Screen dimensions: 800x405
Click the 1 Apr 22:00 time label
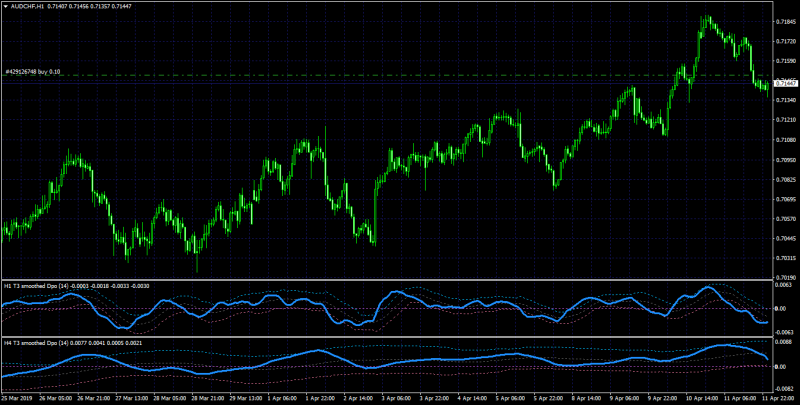318,397
